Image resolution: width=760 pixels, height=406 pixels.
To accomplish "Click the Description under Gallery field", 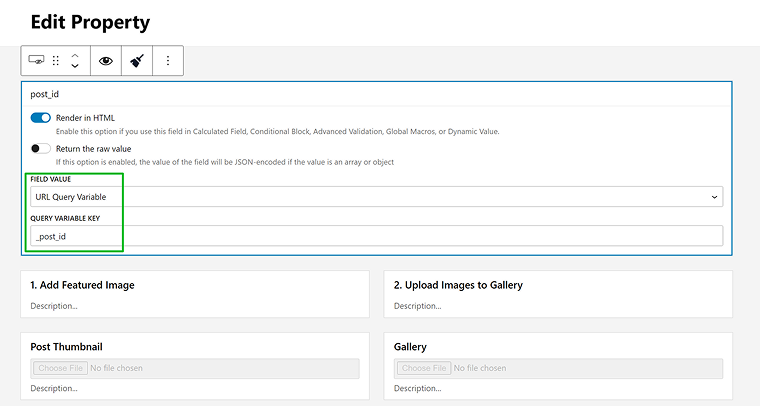I will 417,389.
